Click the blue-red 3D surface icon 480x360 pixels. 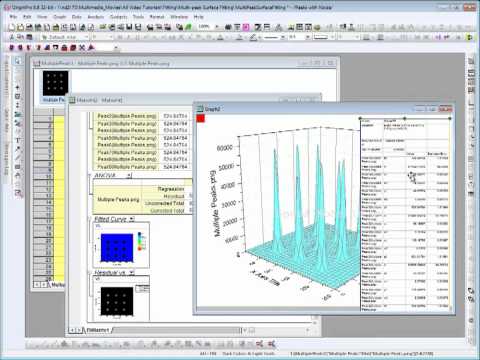coord(47,48)
